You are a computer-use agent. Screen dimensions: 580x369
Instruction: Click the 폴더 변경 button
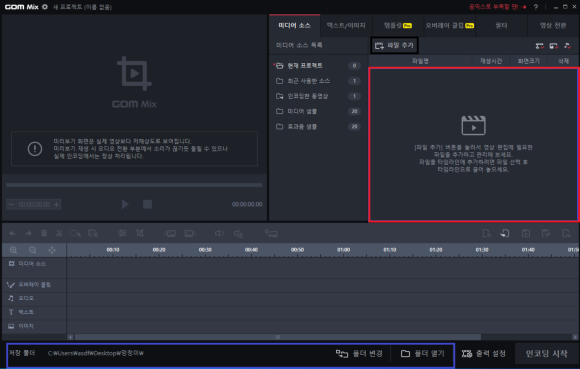(x=359, y=354)
